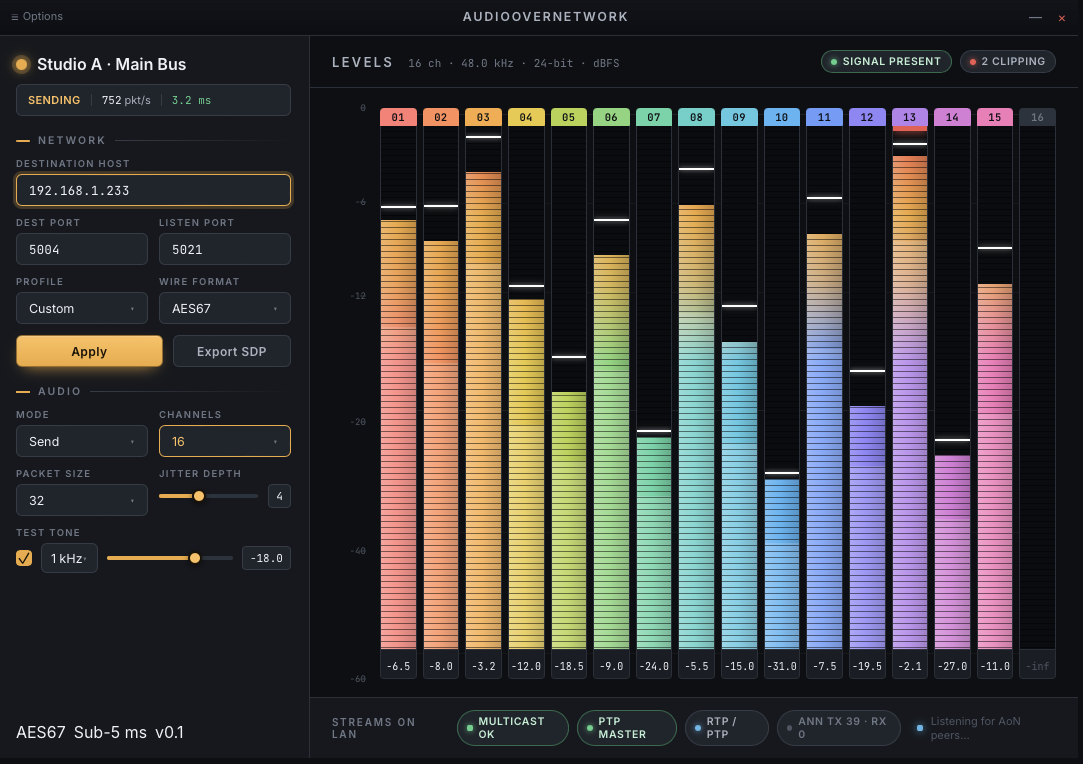
Task: Click the Listen Port field showing 5021
Action: pos(224,249)
